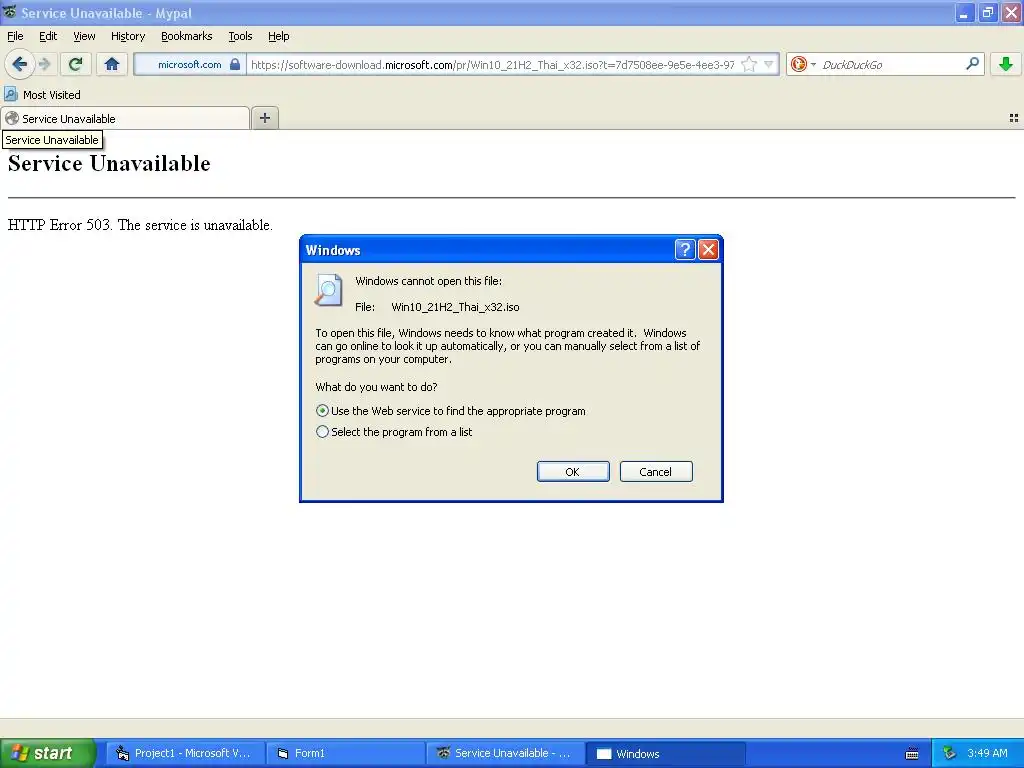Reload the page with the refresh icon

[76, 64]
